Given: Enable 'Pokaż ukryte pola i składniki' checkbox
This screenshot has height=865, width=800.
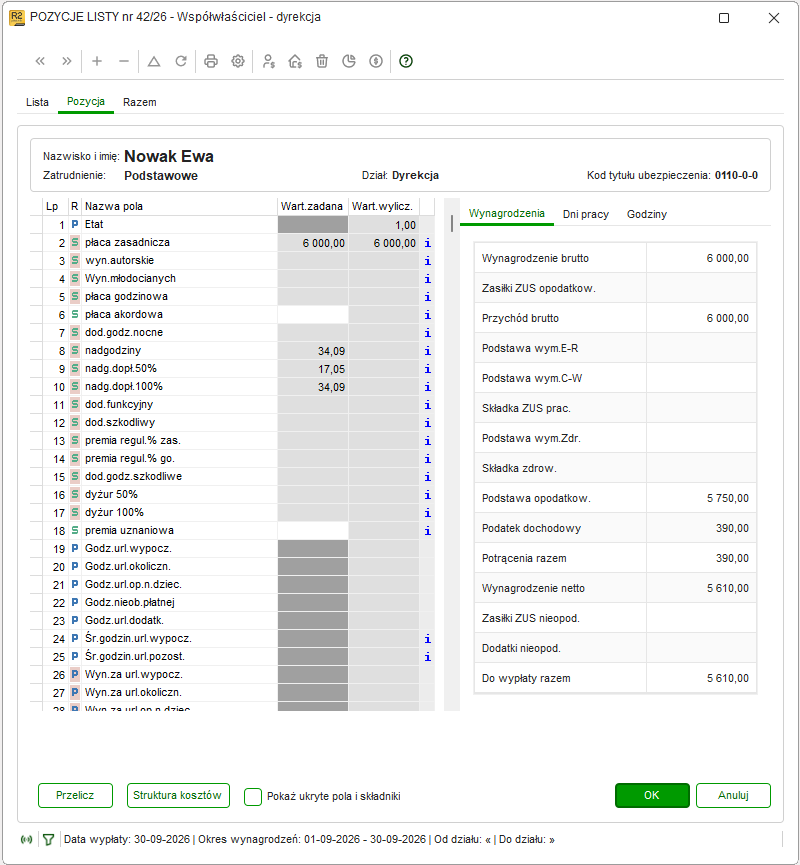Looking at the screenshot, I should 253,797.
